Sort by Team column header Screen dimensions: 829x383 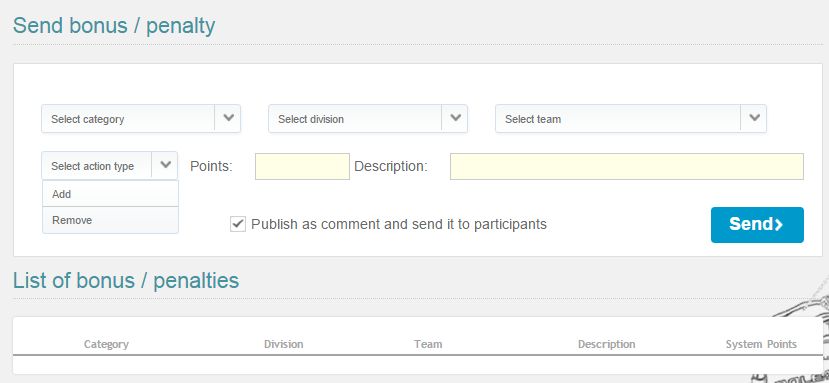click(x=428, y=344)
